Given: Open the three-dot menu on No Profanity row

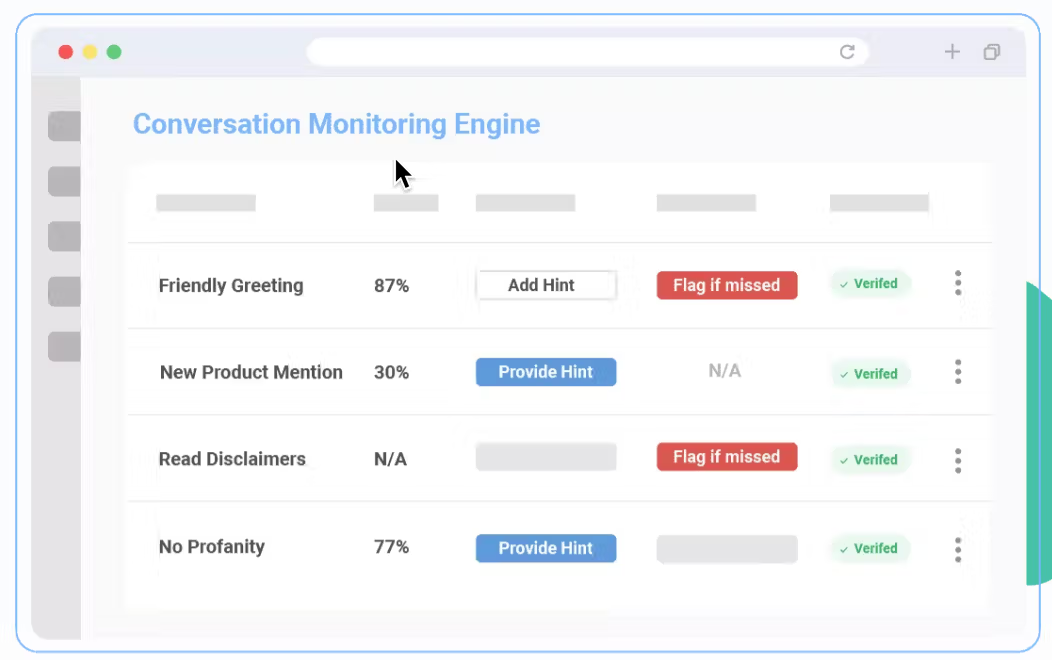Looking at the screenshot, I should [958, 549].
